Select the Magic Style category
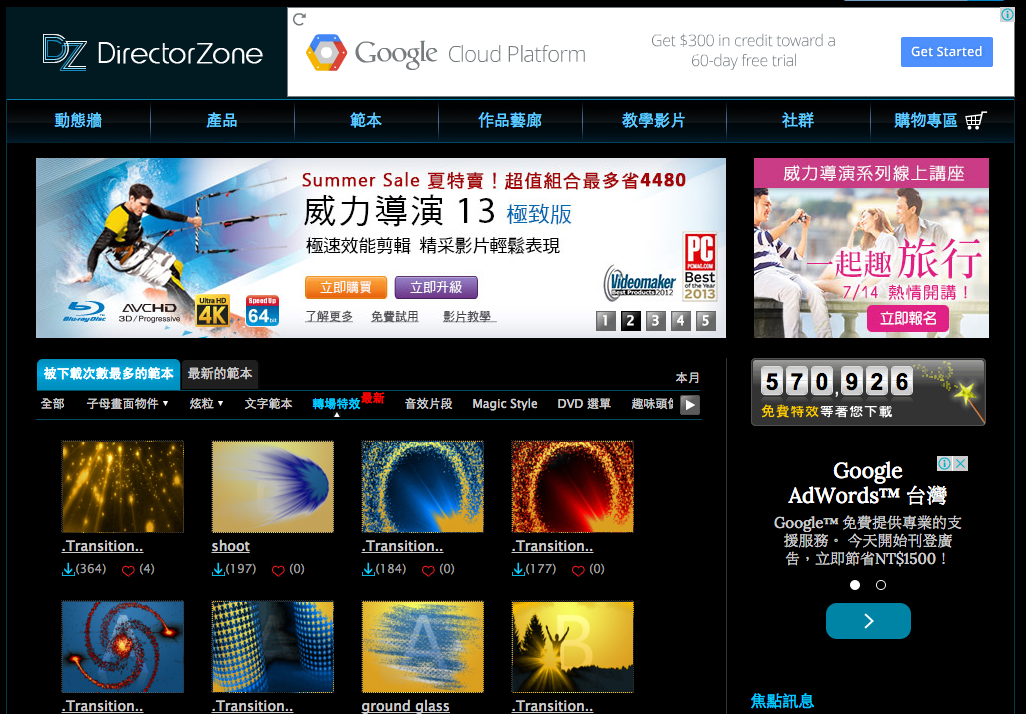 (504, 404)
